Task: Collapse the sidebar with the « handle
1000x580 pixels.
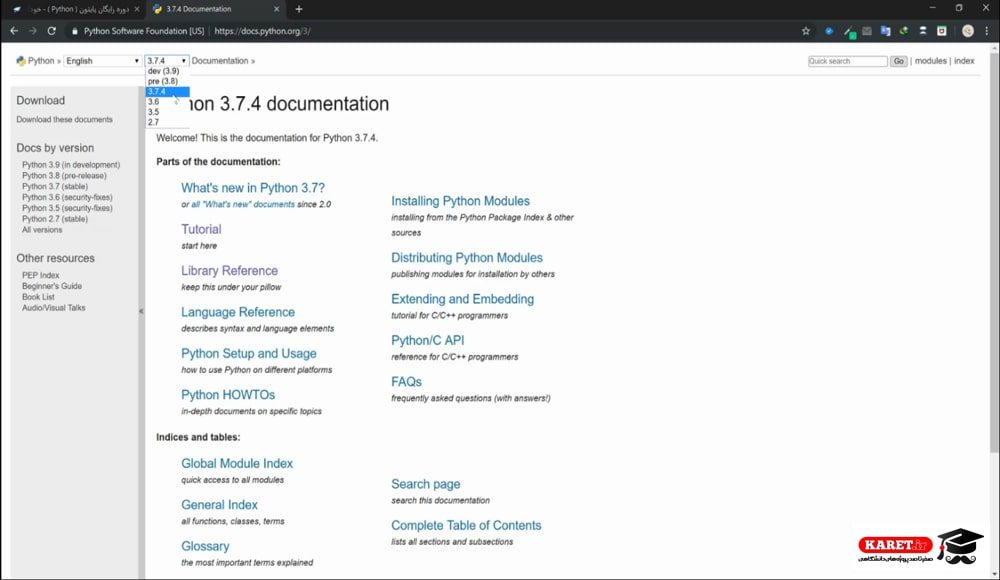Action: click(x=141, y=311)
